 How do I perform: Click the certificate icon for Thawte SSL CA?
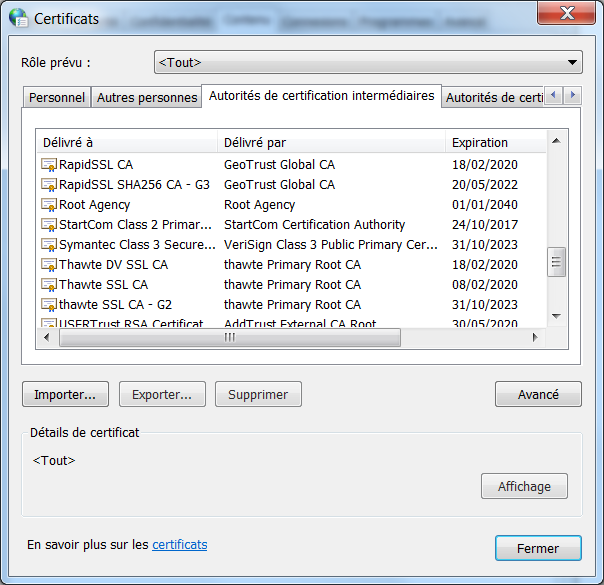coord(49,285)
